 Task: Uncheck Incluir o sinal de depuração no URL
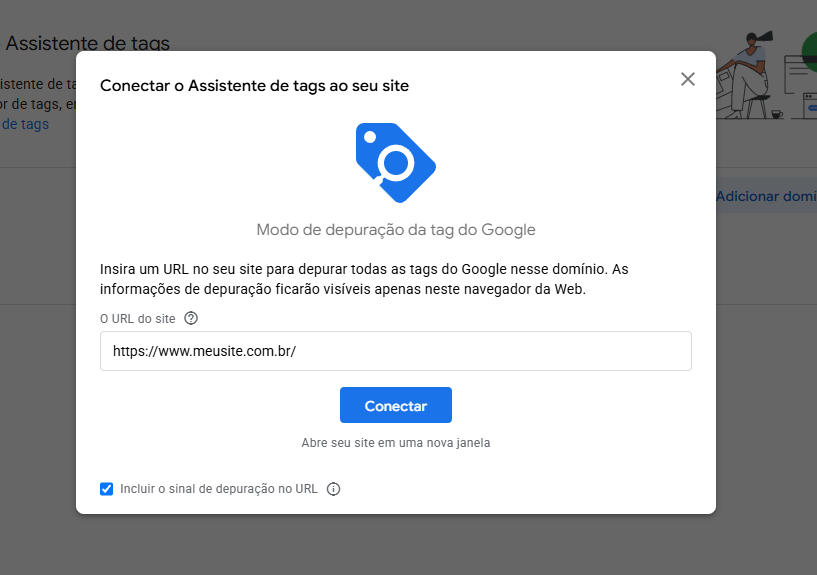point(106,489)
